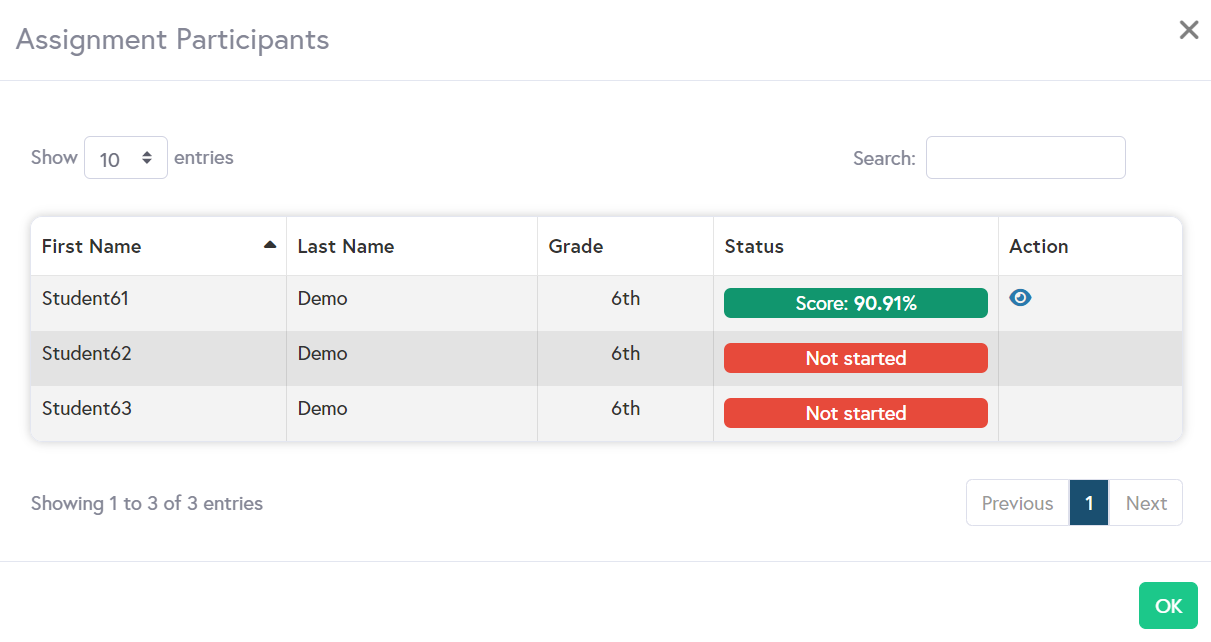Click Student63's 6th grade cell

point(625,408)
